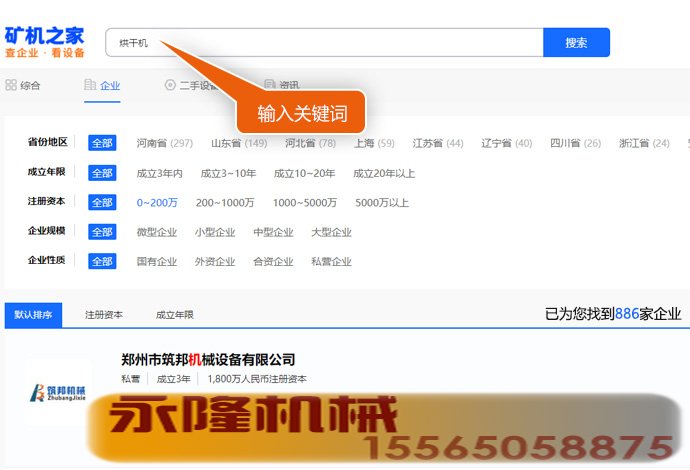Image resolution: width=690 pixels, height=470 pixels.
Task: Click the 二手设备 circle icon
Action: (170, 85)
